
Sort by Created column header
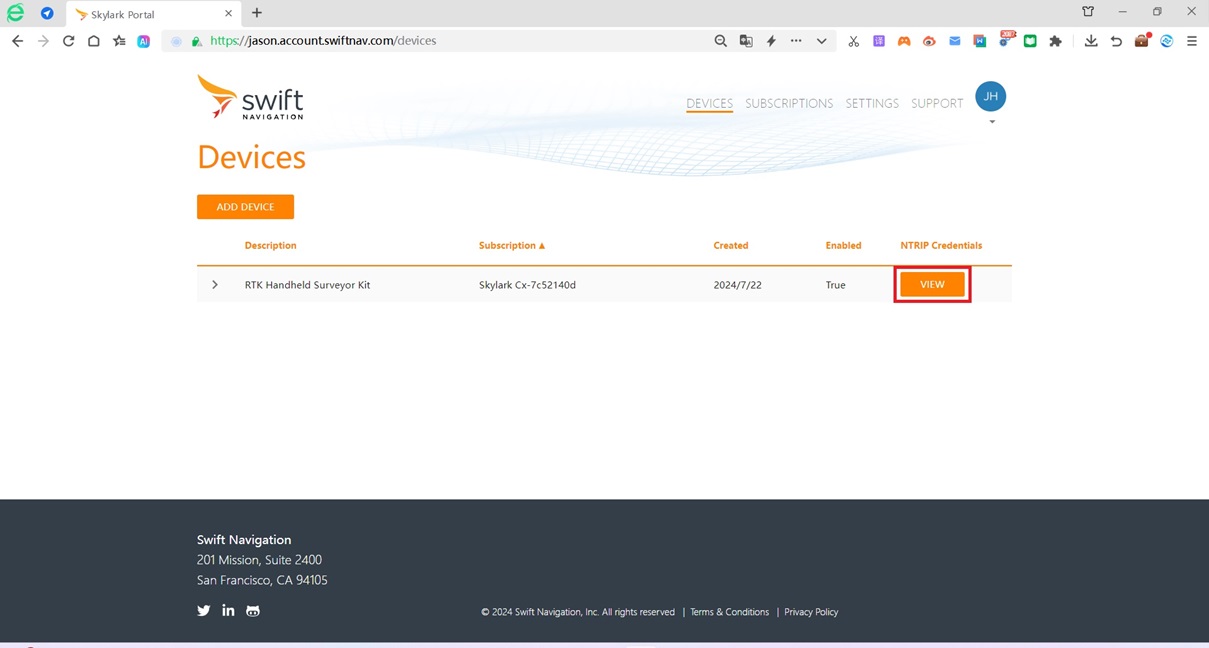click(730, 245)
